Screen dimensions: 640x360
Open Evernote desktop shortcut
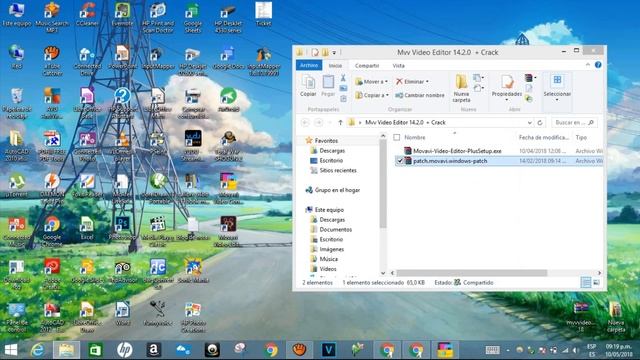click(x=122, y=15)
